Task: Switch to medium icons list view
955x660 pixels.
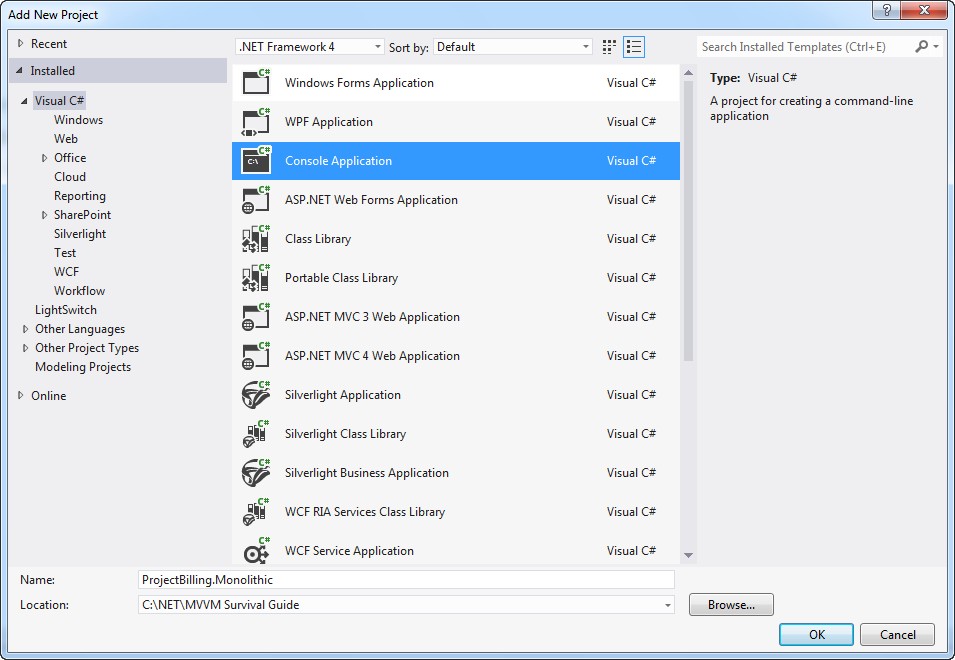Action: pyautogui.click(x=634, y=47)
